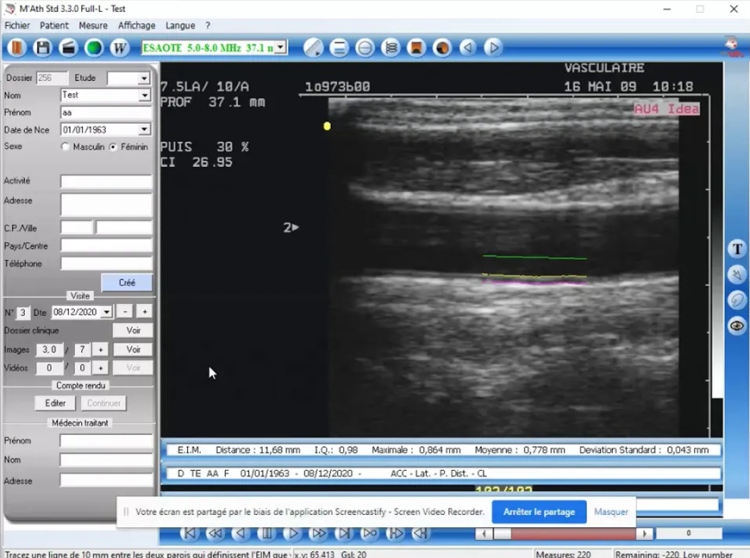Click the clapperboard video icon
750x558 pixels.
pos(68,48)
